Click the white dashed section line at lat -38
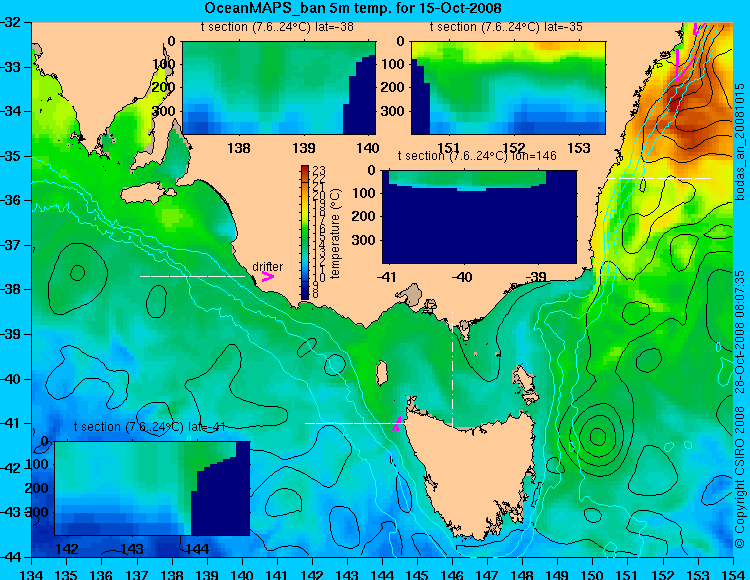The image size is (750, 580). (192, 276)
